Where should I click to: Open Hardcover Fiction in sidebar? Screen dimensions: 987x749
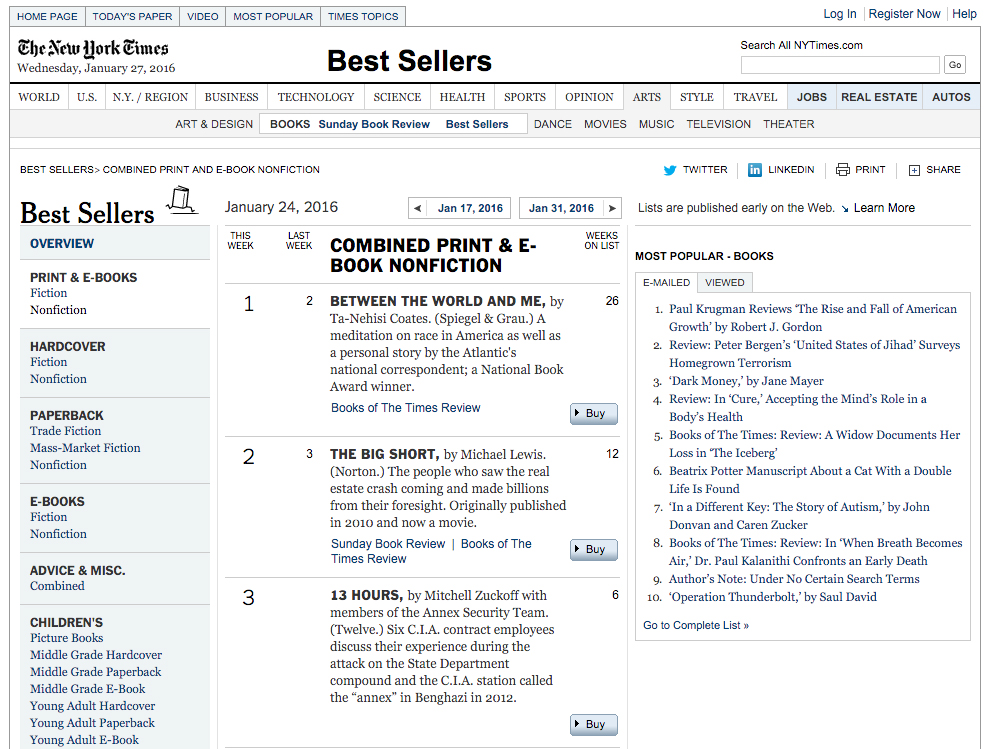tap(49, 362)
